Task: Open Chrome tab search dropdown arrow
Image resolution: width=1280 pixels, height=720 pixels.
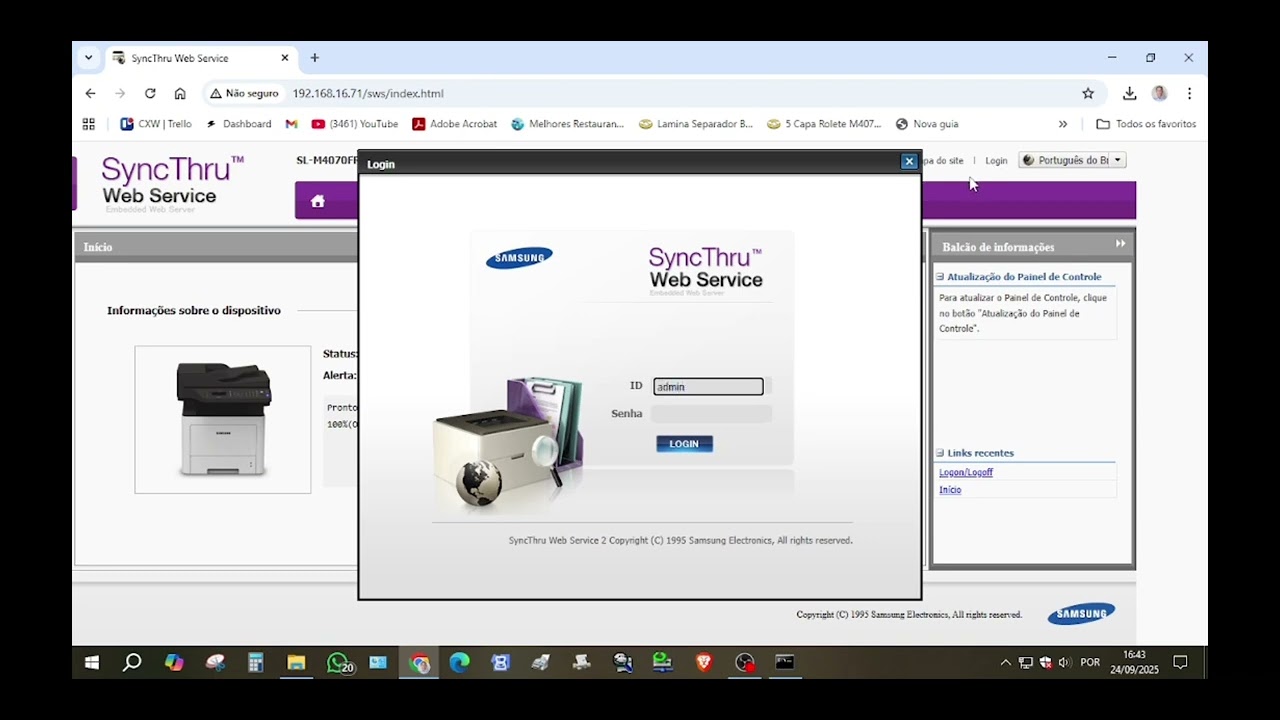Action: point(88,58)
